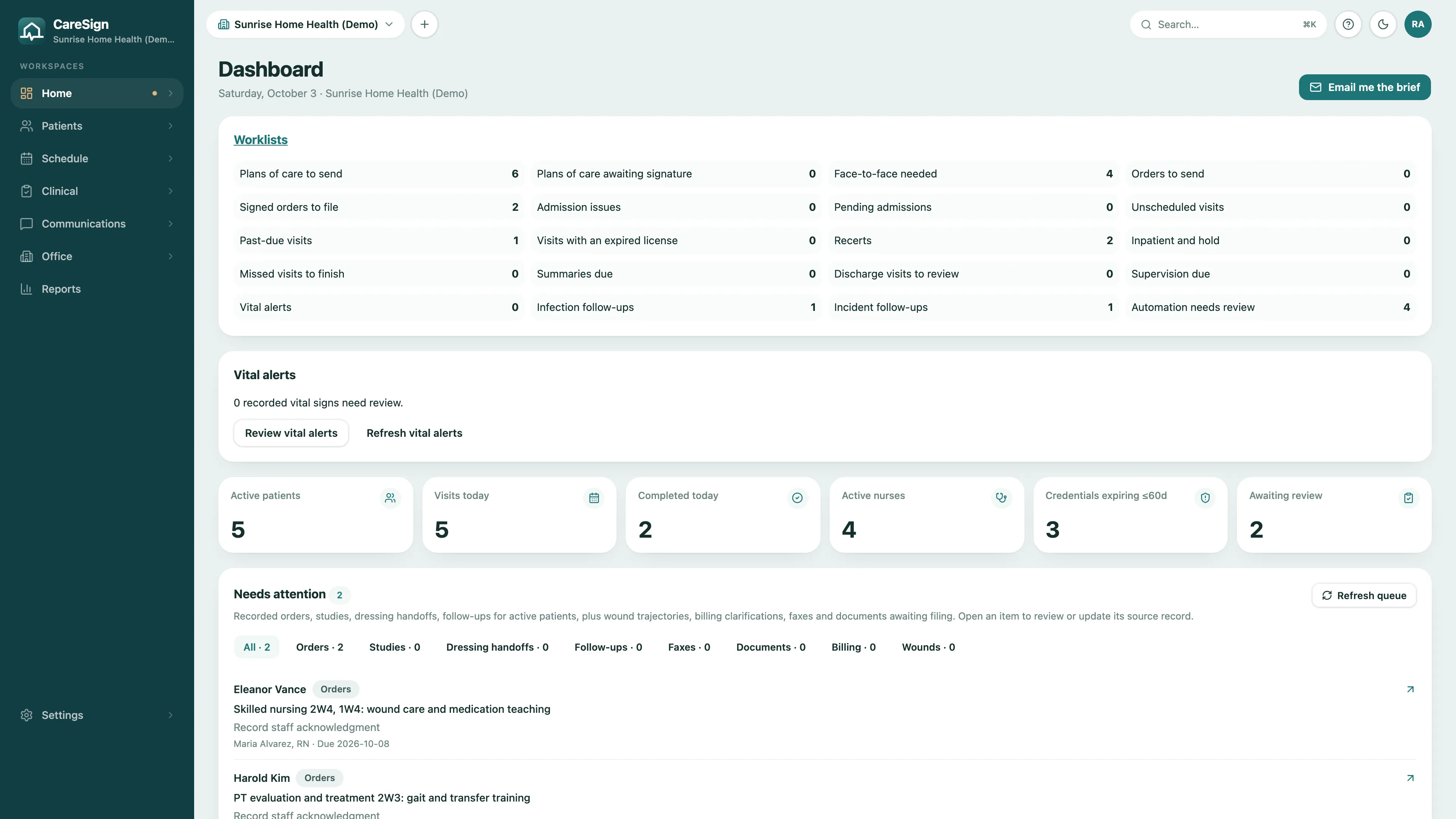Open Eleanor Vance item via arrow icon
Viewport: 1456px width, 819px height.
[x=1410, y=689]
